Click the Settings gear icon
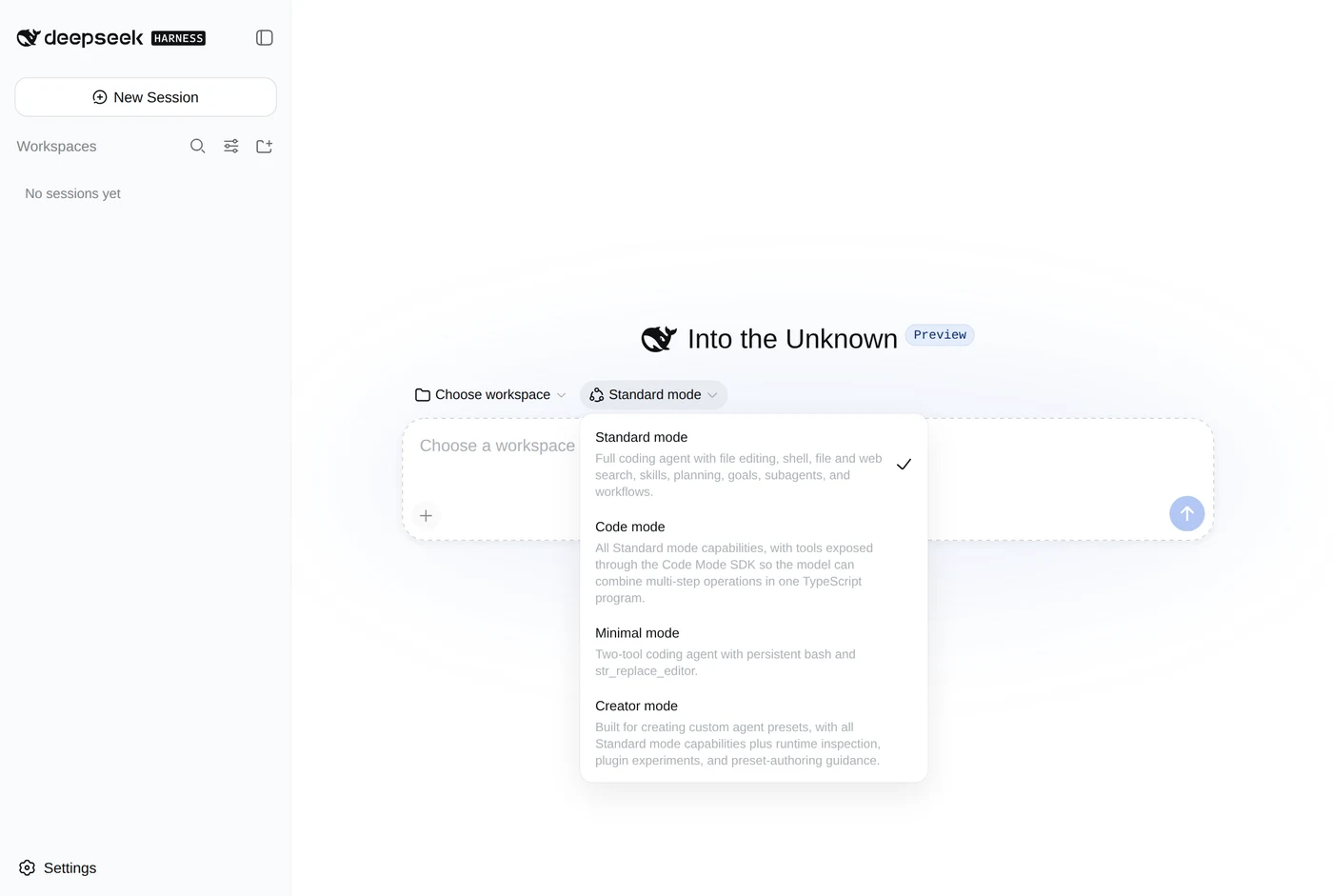This screenshot has width=1333, height=896. click(27, 867)
